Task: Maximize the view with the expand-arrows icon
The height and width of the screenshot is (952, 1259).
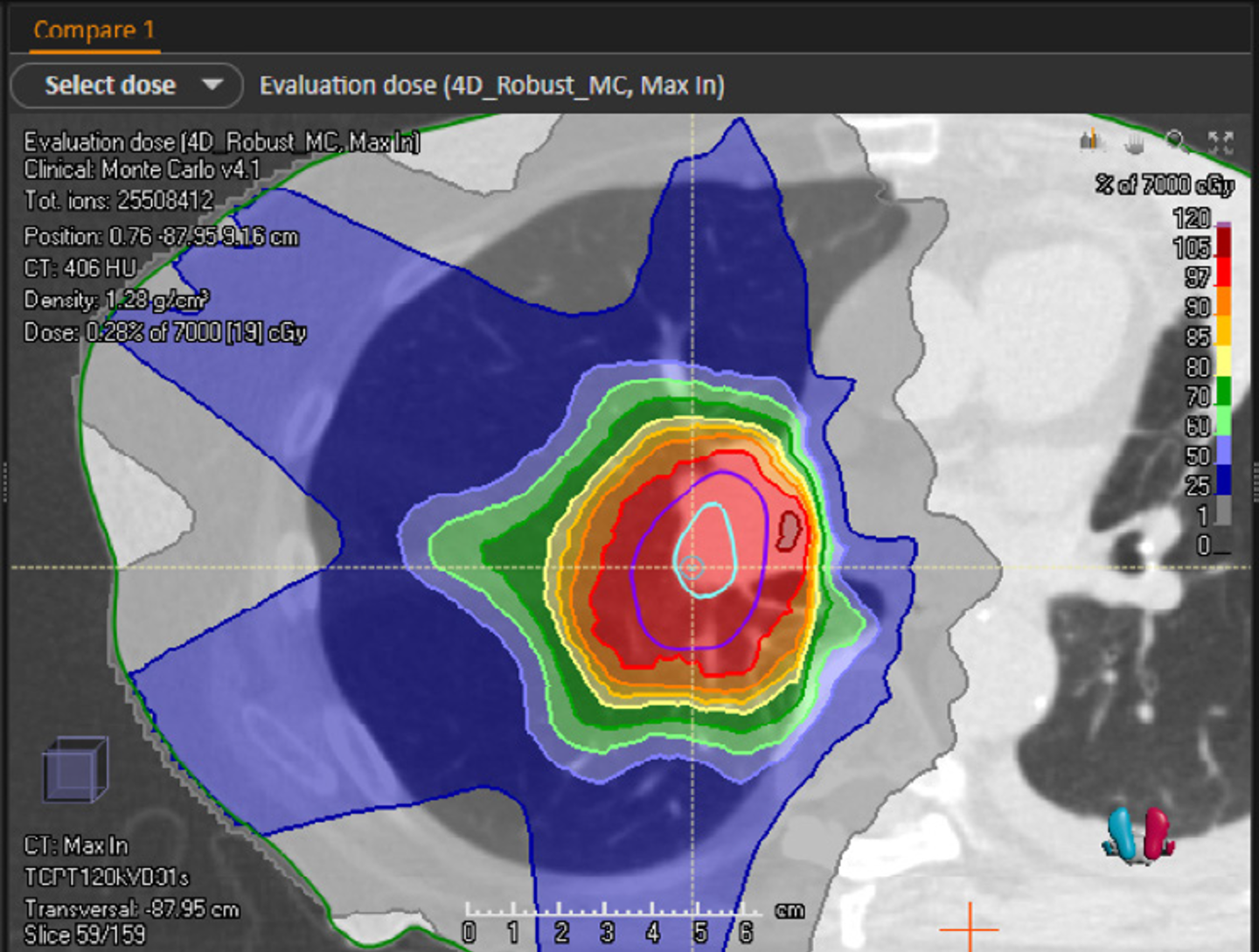Action: (1221, 142)
